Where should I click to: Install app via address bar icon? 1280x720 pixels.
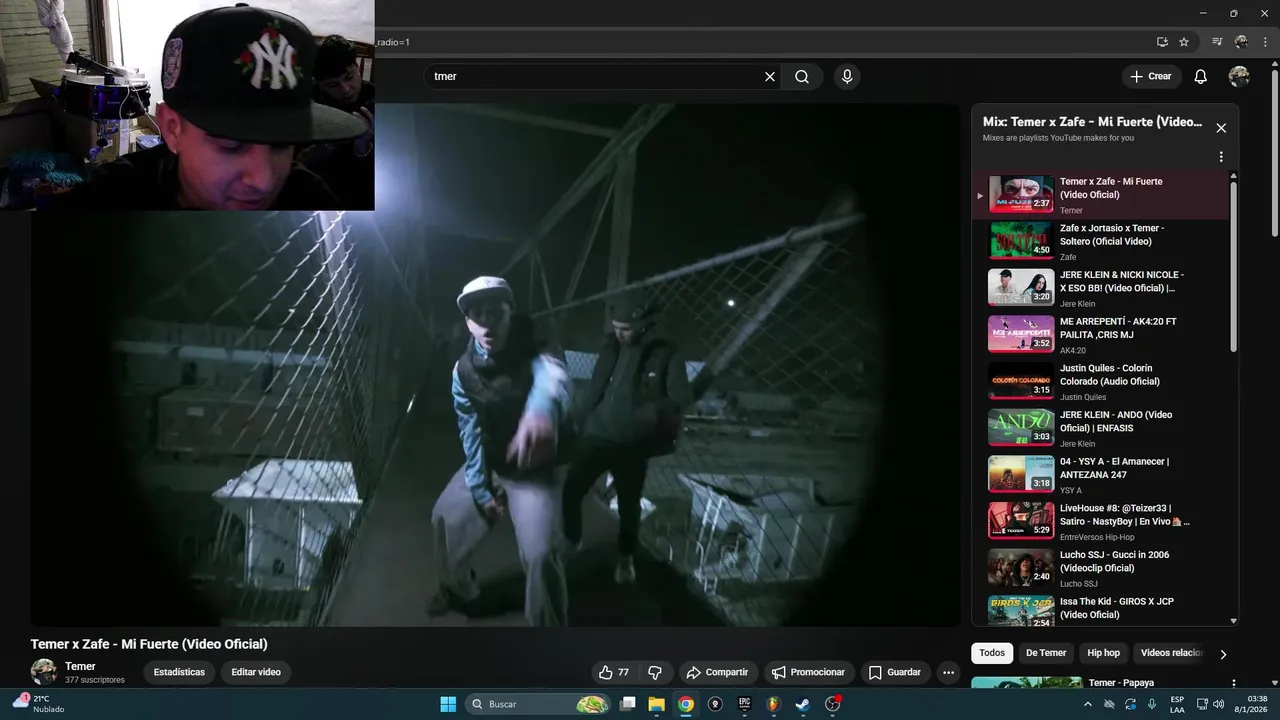pyautogui.click(x=1162, y=42)
